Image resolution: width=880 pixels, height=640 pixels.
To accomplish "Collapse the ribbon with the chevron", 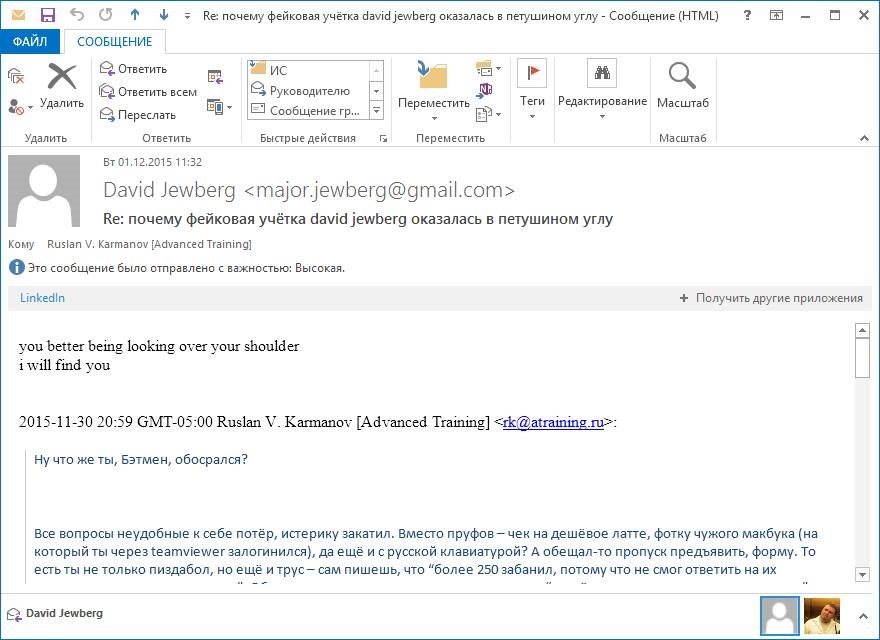I will pos(864,138).
